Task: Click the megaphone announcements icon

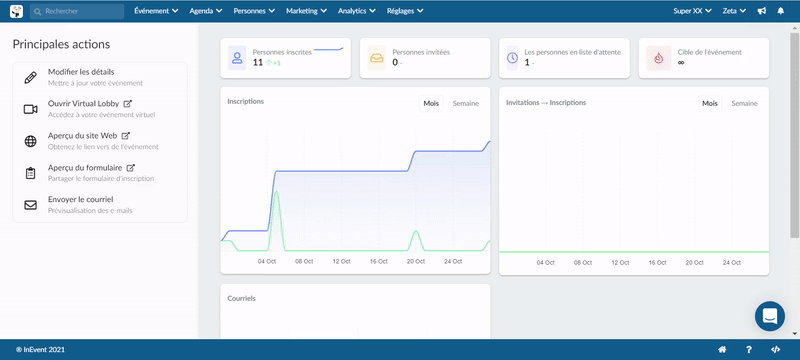Action: tap(762, 11)
